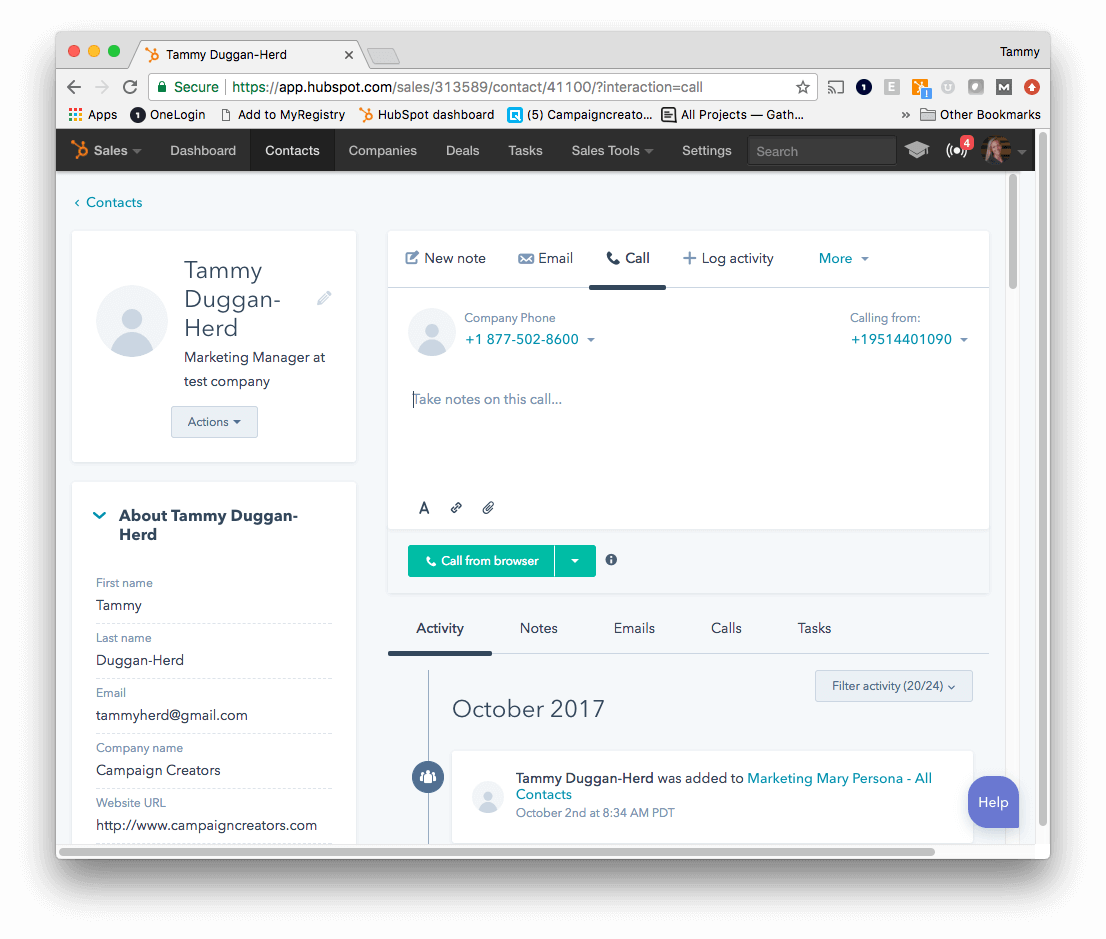Image resolution: width=1106 pixels, height=939 pixels.
Task: Edit the contact name with the pencil icon
Action: pyautogui.click(x=323, y=297)
